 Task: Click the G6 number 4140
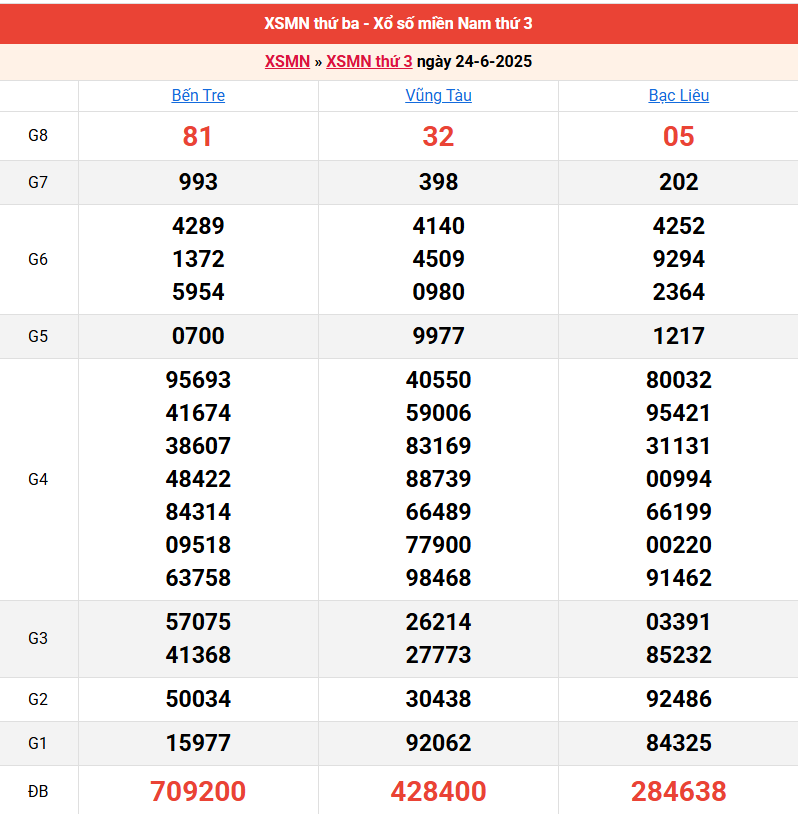[x=439, y=226]
